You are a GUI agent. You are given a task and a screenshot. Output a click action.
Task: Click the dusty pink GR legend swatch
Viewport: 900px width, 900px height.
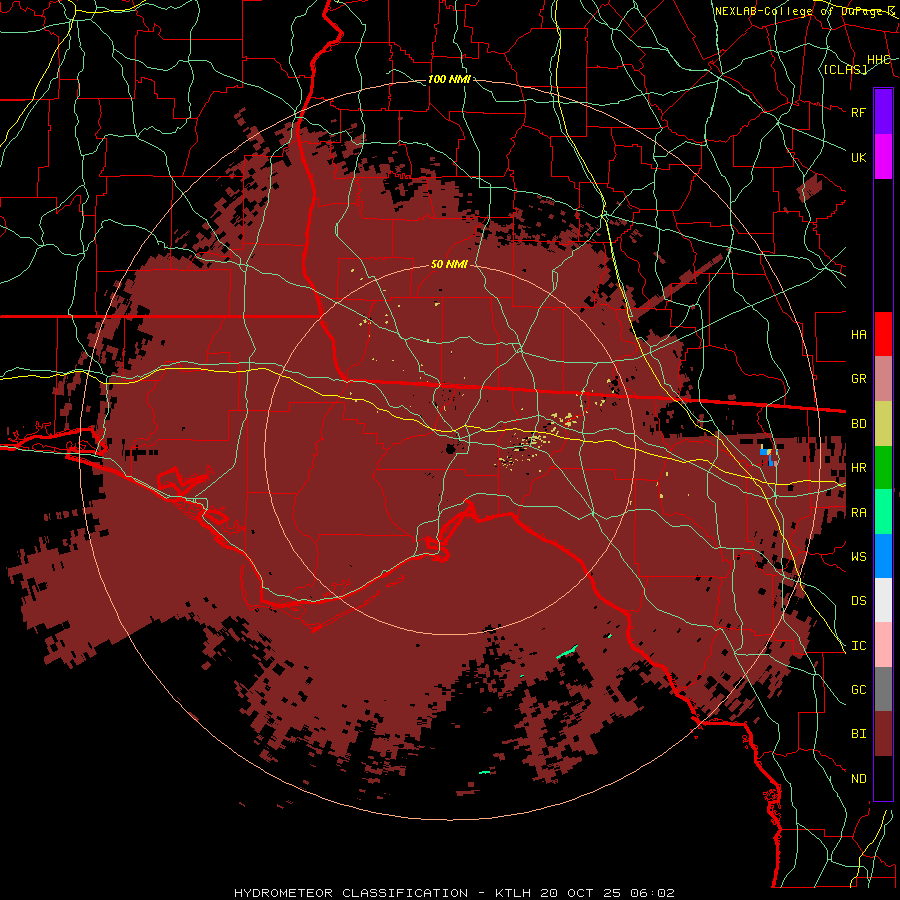[883, 379]
